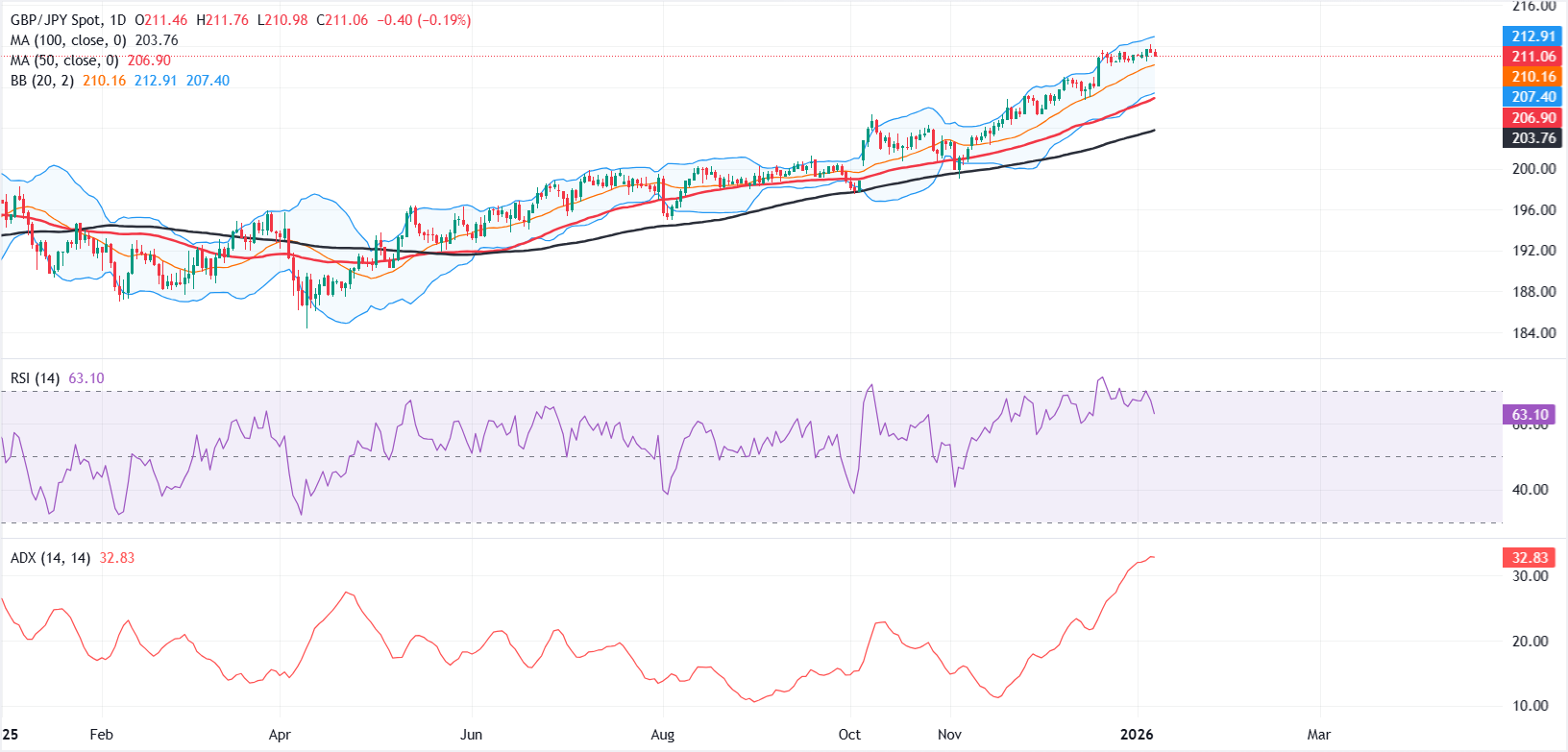
Task: Click the dark 203.76 MA price tag
Action: click(1532, 138)
